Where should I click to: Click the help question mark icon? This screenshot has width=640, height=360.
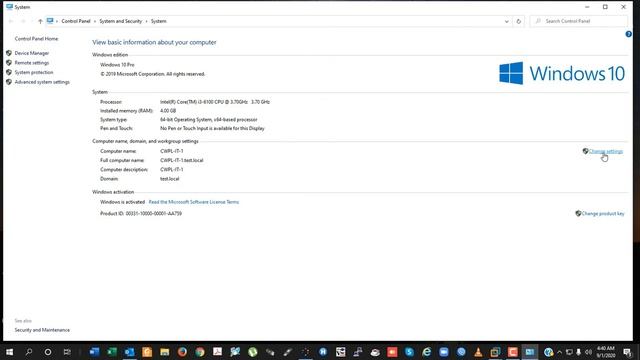(629, 34)
